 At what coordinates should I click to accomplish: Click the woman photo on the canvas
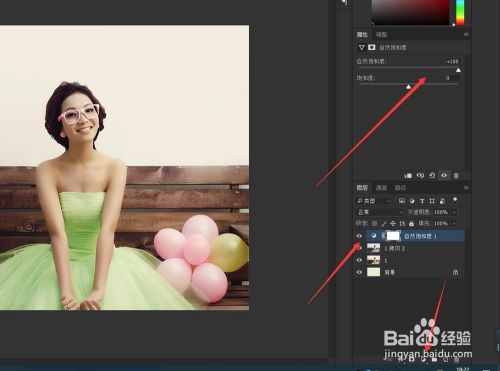pyautogui.click(x=124, y=168)
